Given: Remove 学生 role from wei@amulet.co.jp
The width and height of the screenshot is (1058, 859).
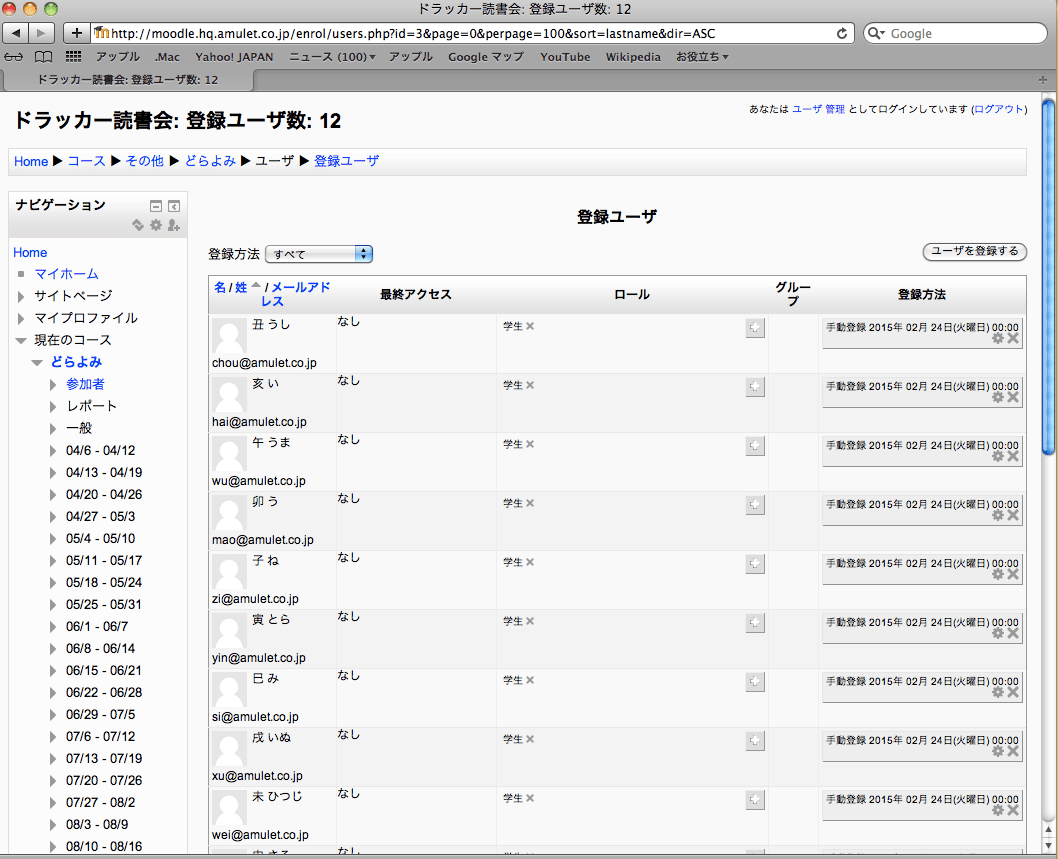Looking at the screenshot, I should [x=530, y=798].
